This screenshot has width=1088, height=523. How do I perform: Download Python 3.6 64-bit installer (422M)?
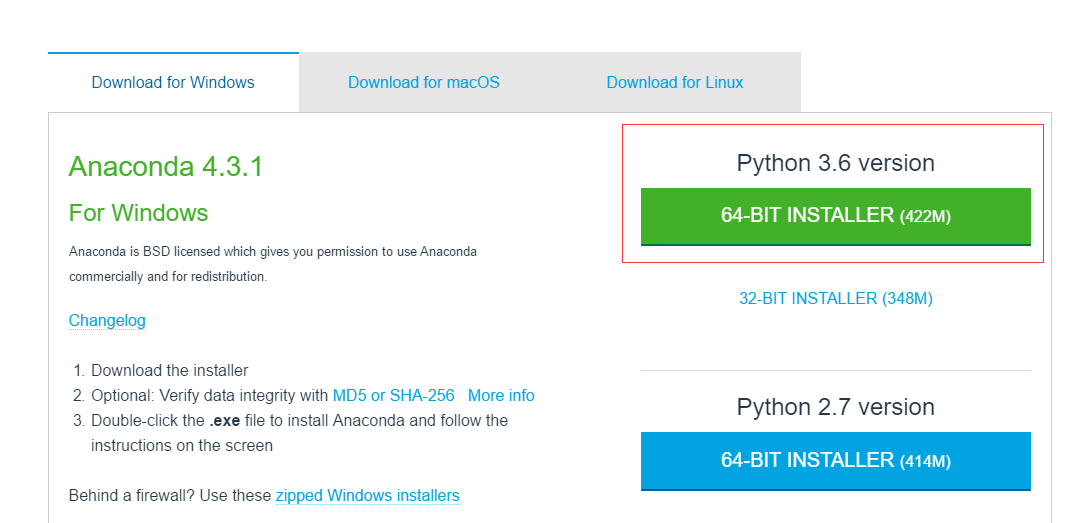tap(835, 216)
